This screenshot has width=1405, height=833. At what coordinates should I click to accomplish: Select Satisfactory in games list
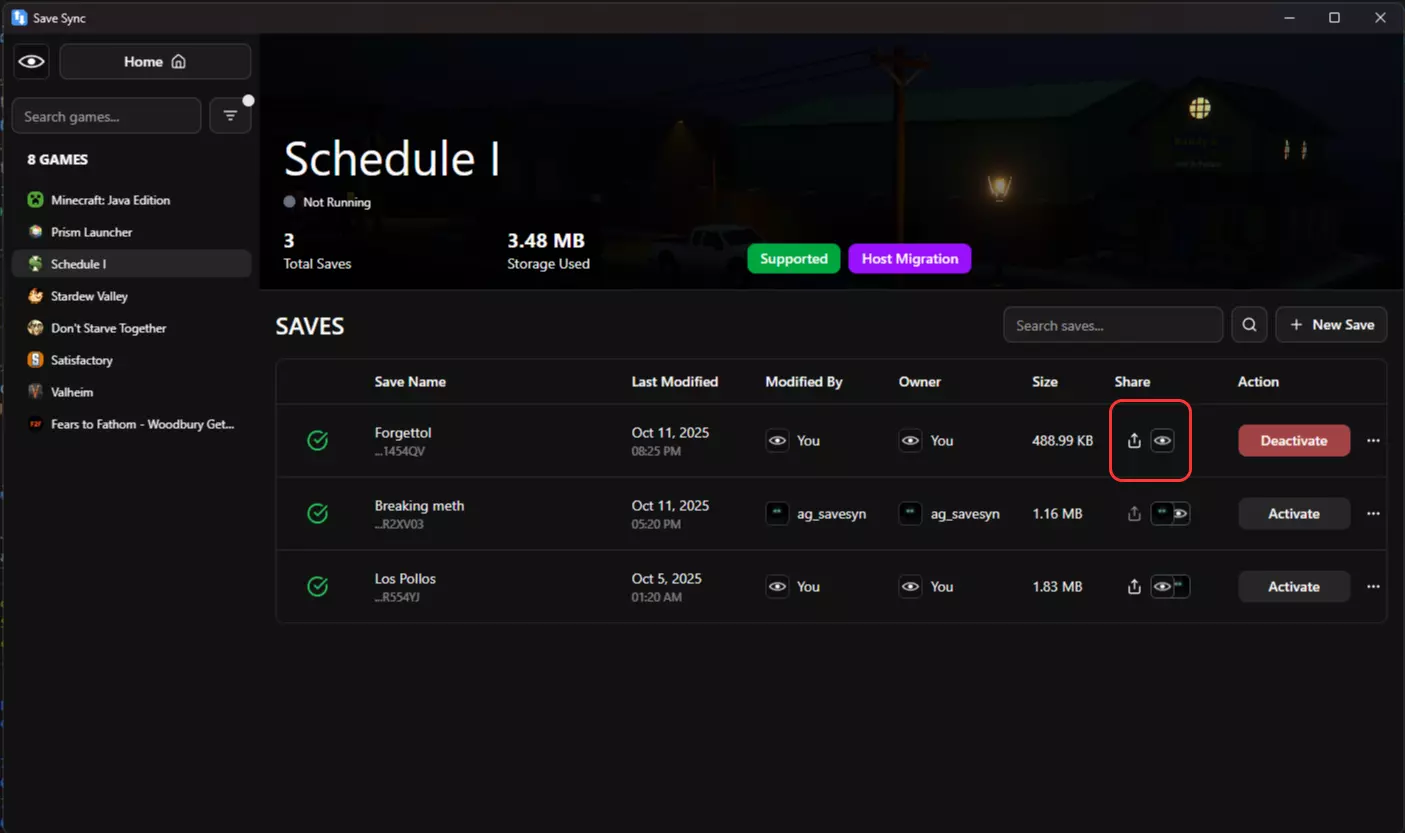pyautogui.click(x=131, y=360)
